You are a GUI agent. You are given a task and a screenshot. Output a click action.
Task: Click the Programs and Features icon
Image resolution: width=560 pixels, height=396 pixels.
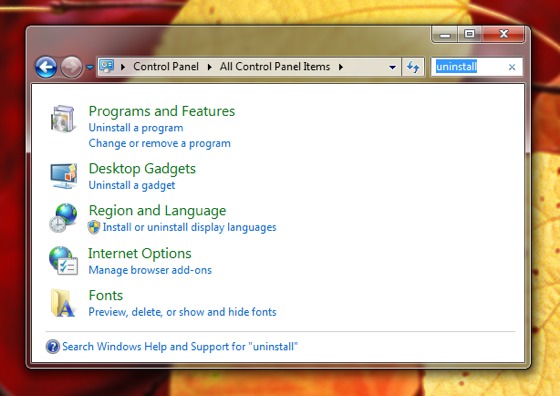[x=63, y=119]
